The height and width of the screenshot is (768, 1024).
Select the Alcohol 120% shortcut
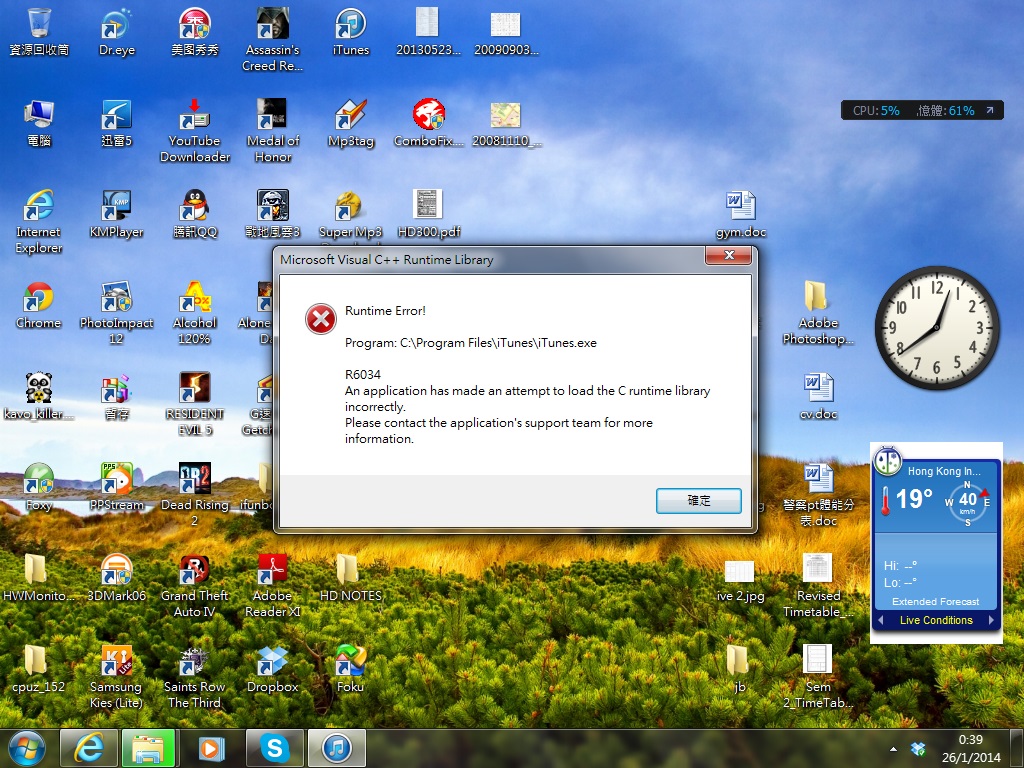195,312
